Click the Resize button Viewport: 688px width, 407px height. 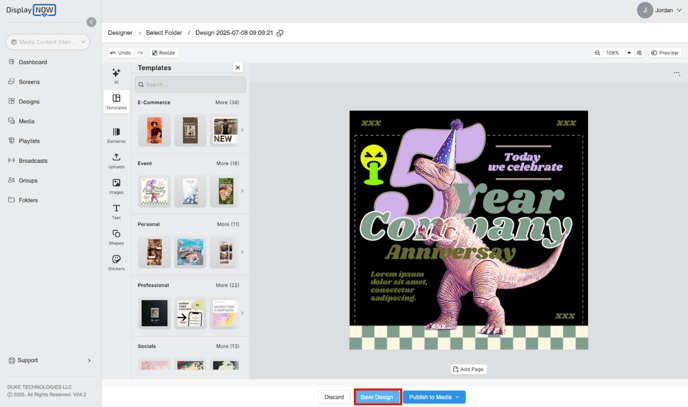(163, 53)
